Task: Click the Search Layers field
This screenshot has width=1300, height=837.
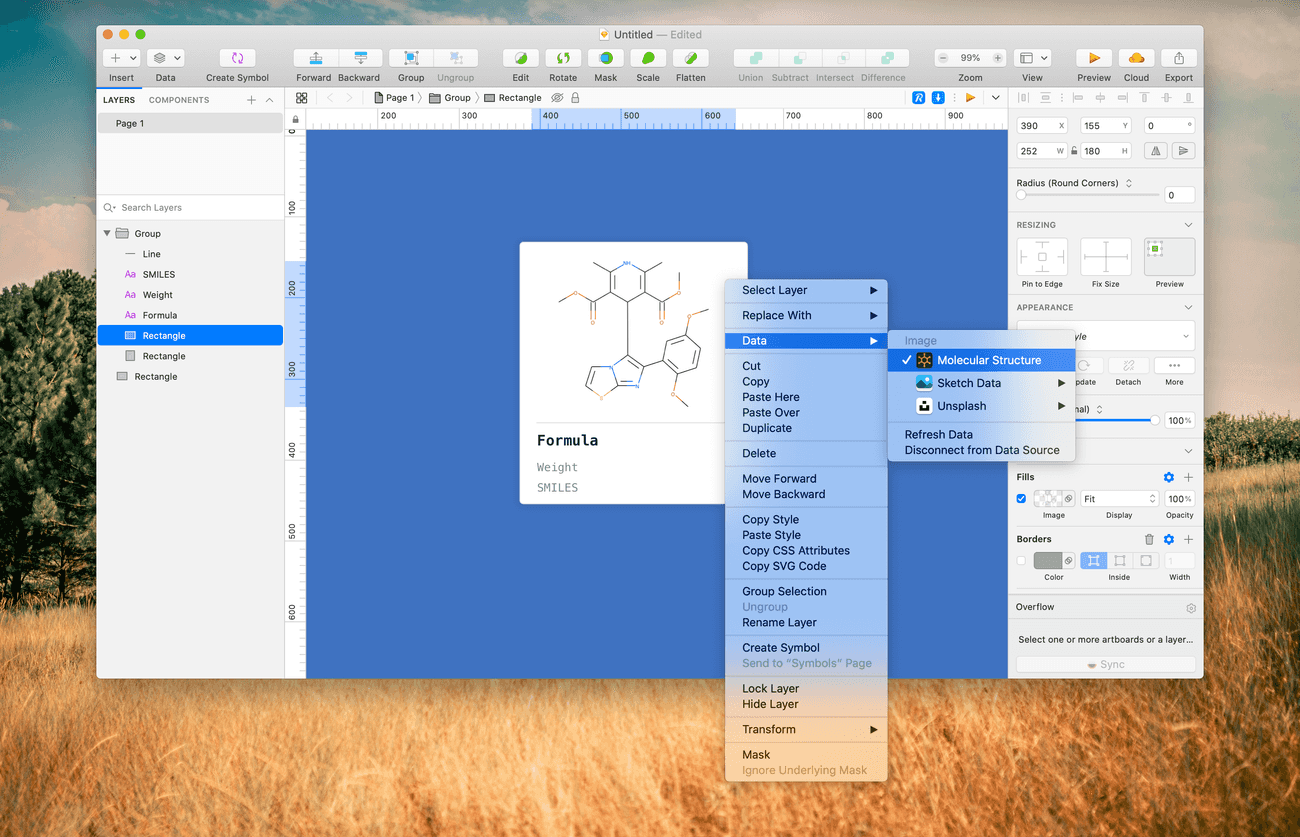Action: point(190,207)
